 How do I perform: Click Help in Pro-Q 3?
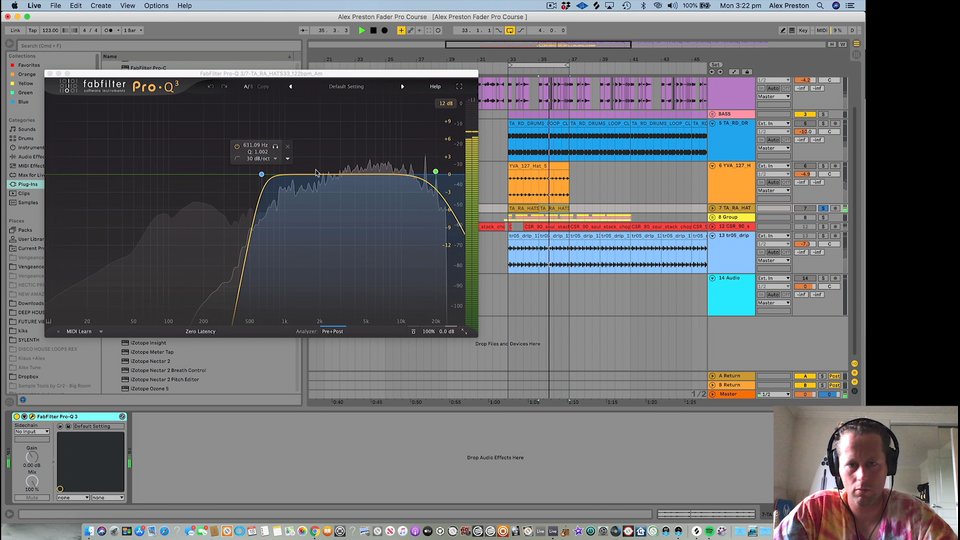tap(435, 86)
